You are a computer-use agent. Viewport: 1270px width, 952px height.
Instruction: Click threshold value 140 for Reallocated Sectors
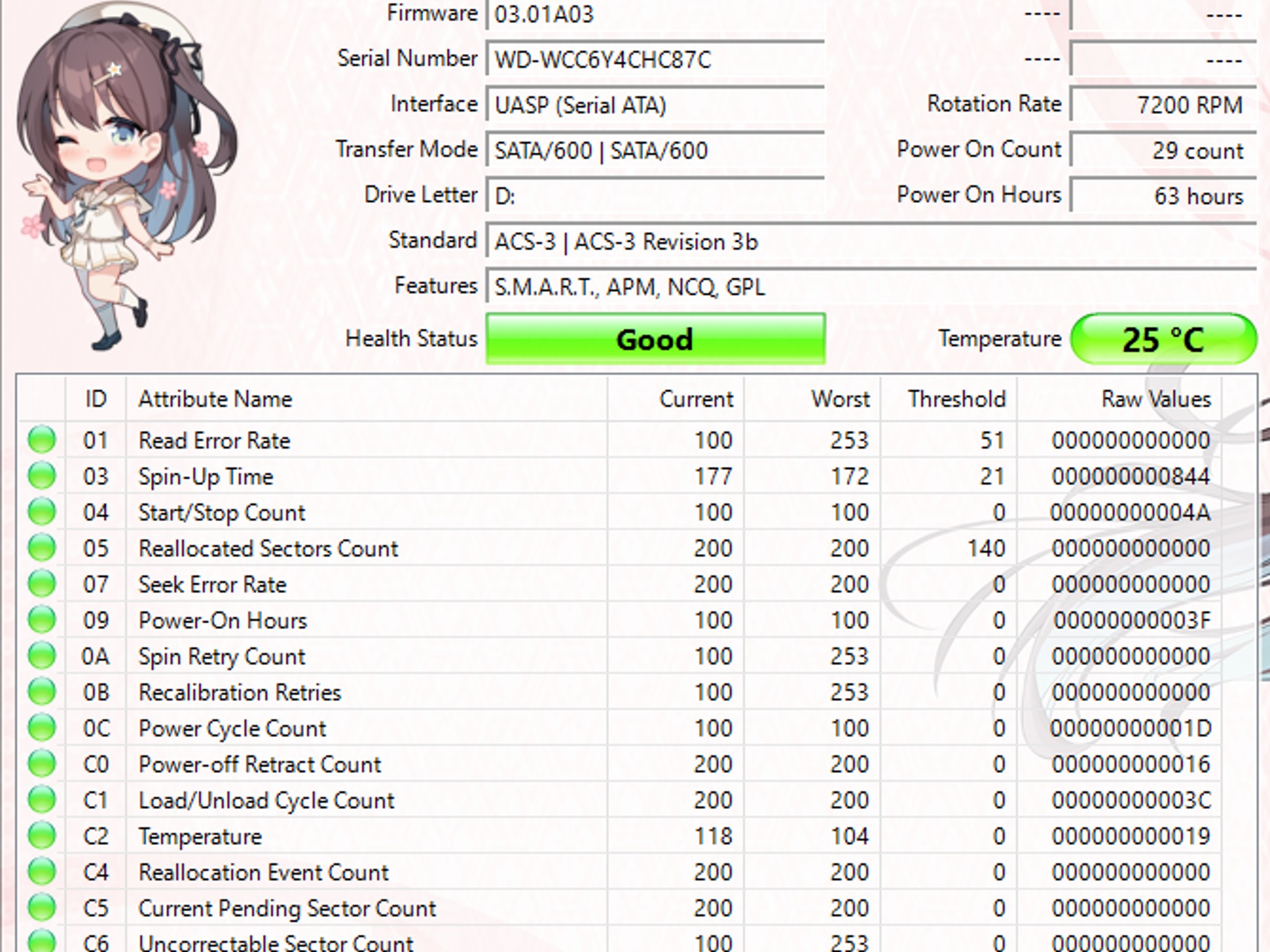tap(987, 549)
